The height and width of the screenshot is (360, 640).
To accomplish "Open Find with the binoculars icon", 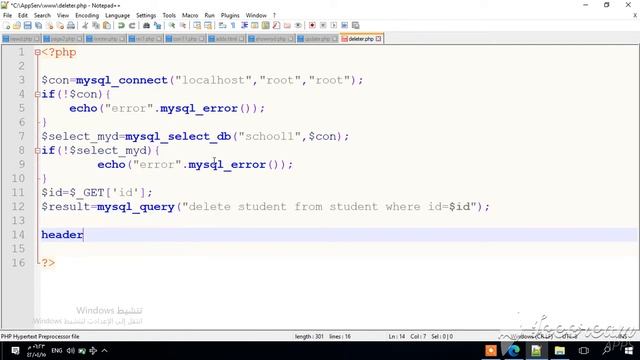I will (146, 25).
